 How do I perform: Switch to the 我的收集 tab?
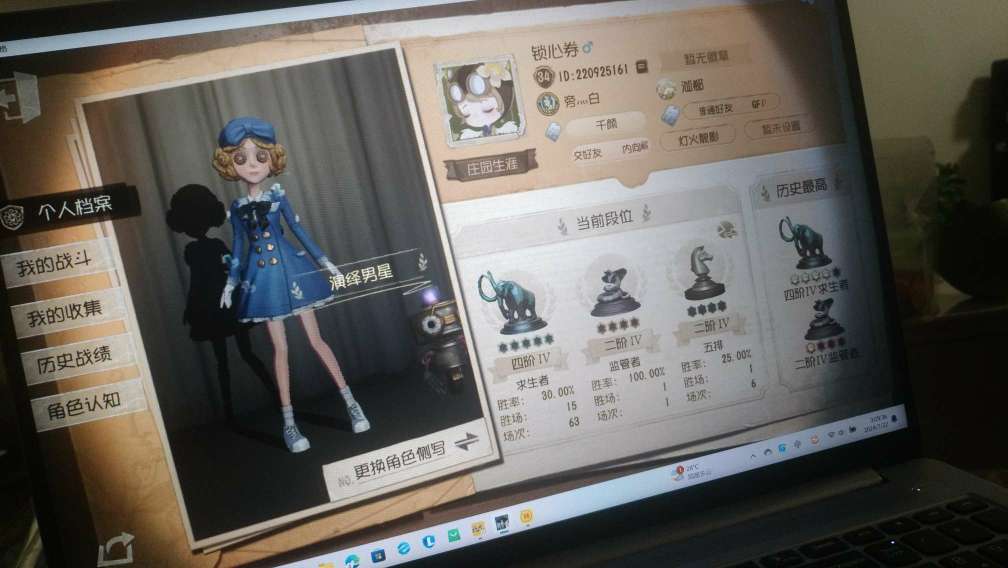[66, 312]
